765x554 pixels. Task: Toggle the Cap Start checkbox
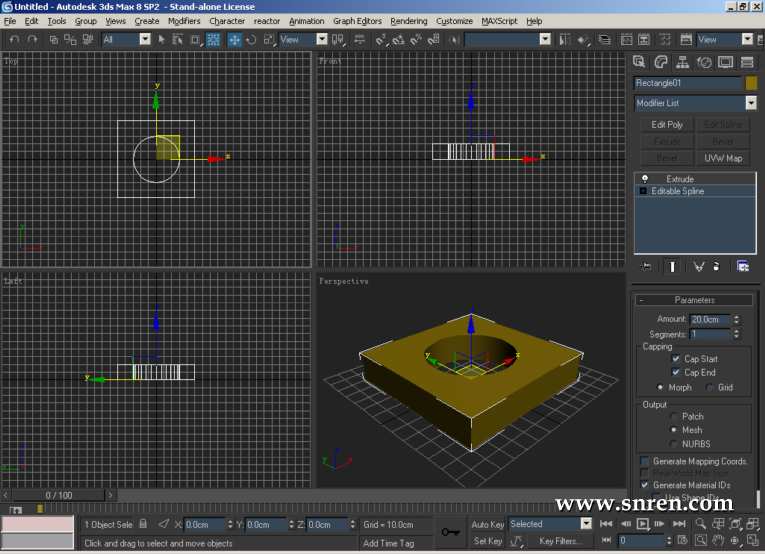[x=676, y=359]
